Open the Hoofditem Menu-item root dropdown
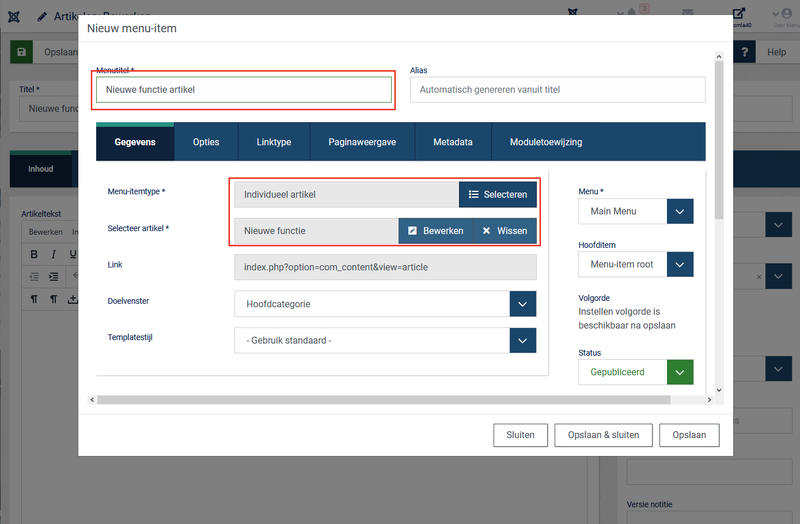Image resolution: width=800 pixels, height=524 pixels. pyautogui.click(x=680, y=265)
